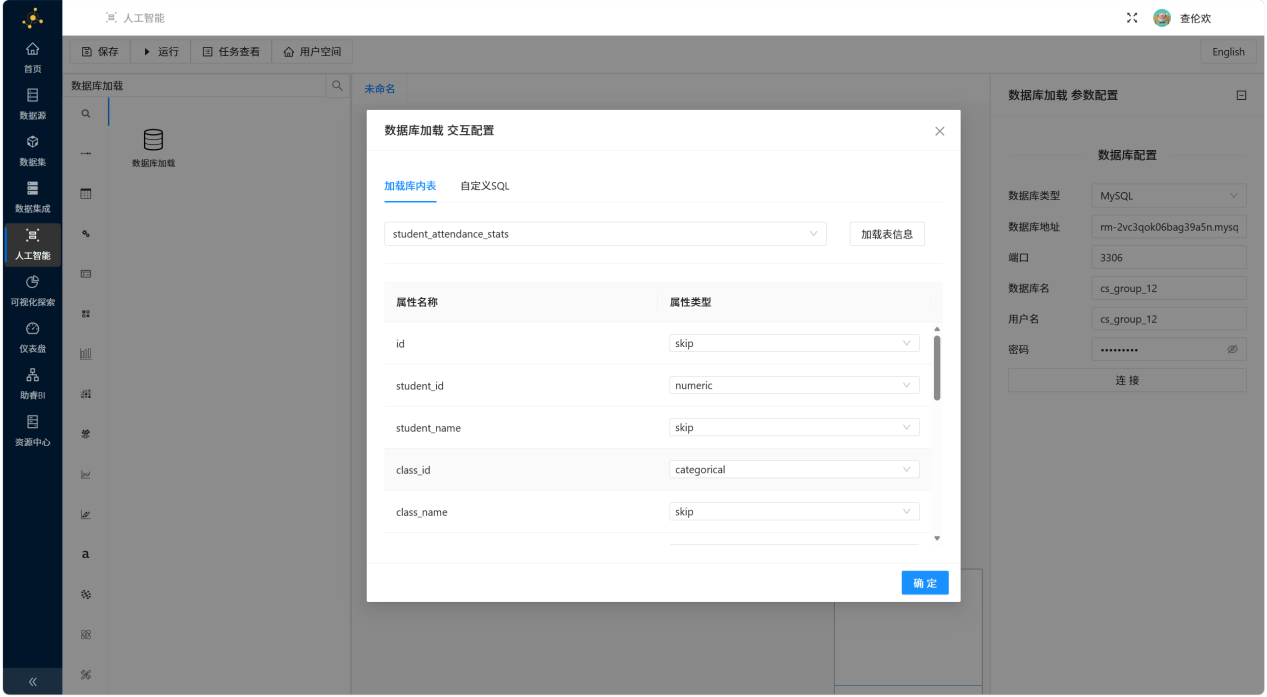Screen dimensions: 1267x697
Task: Toggle fullscreen icon next to avatar
Action: click(1132, 18)
